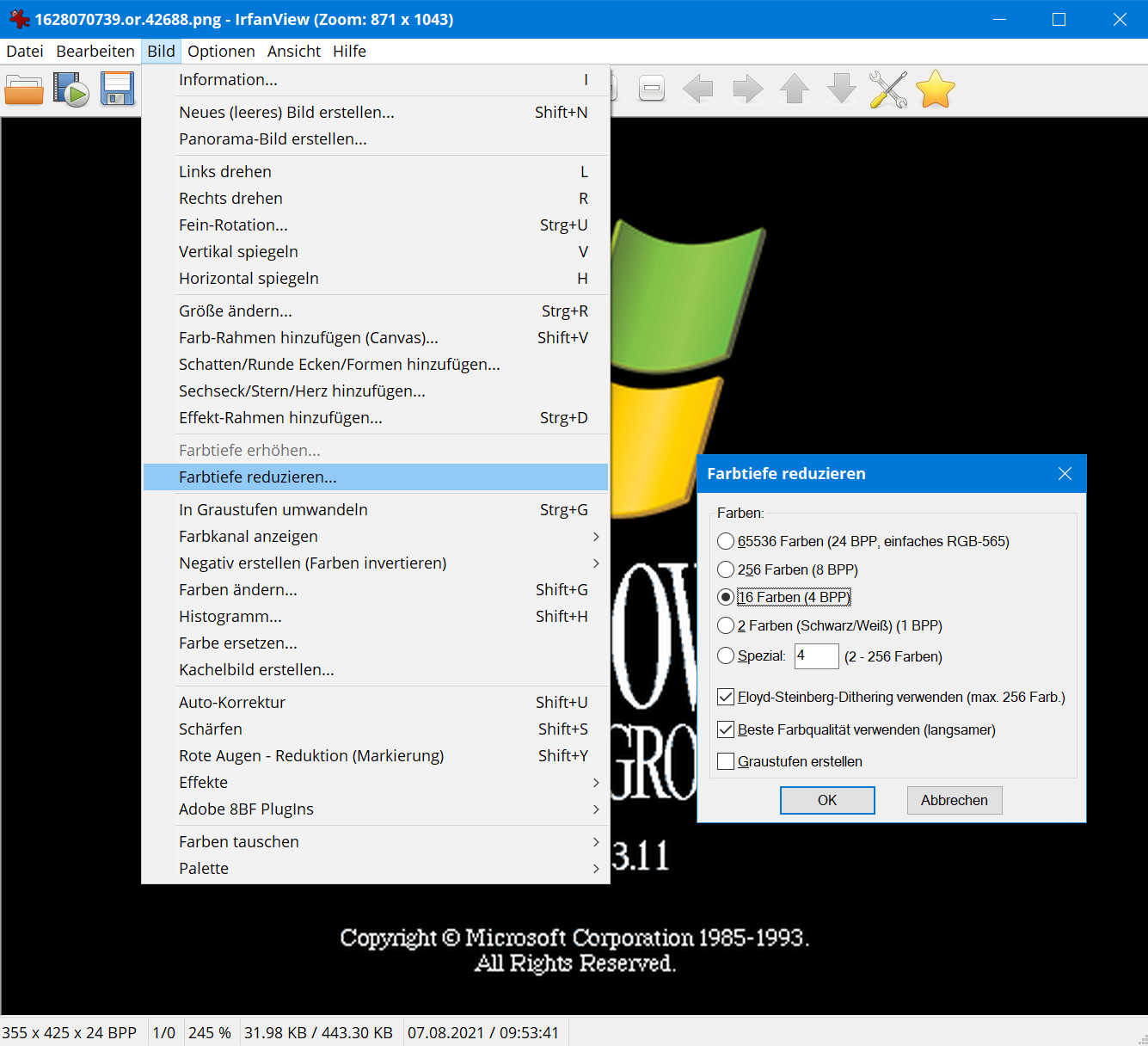Click the zoom out minus icon
The image size is (1148, 1046).
click(652, 89)
